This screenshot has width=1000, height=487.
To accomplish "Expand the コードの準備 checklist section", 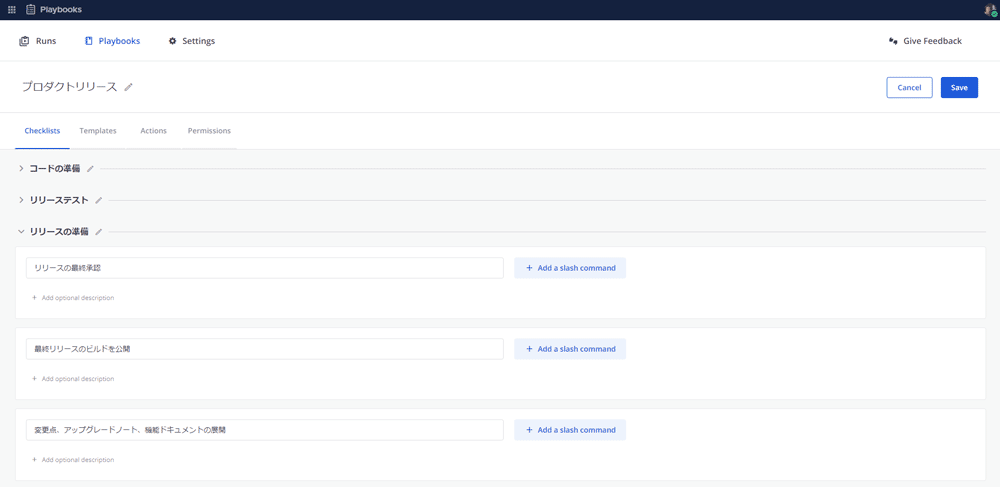I will 21,169.
